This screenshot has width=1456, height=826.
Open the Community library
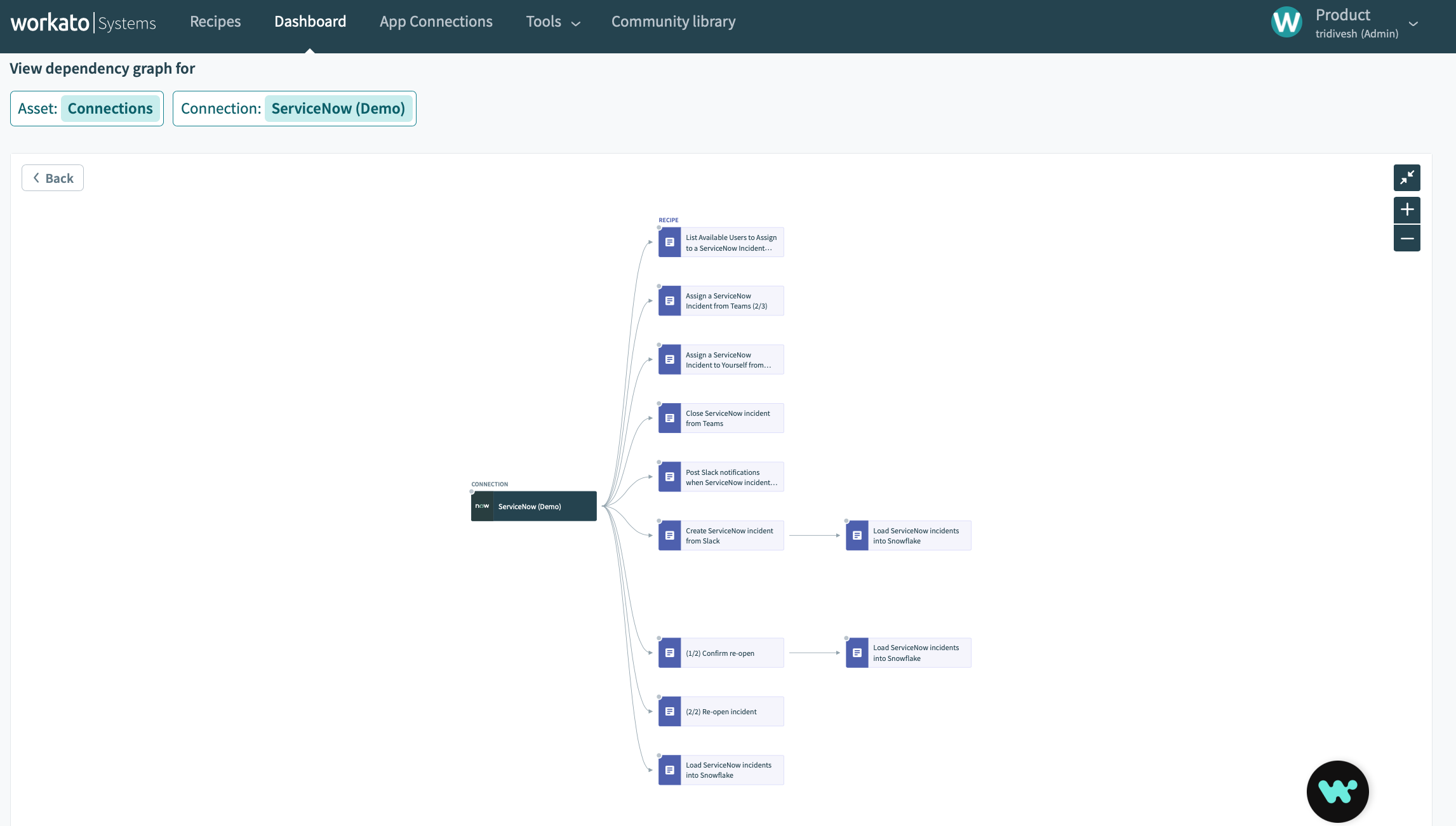point(673,22)
